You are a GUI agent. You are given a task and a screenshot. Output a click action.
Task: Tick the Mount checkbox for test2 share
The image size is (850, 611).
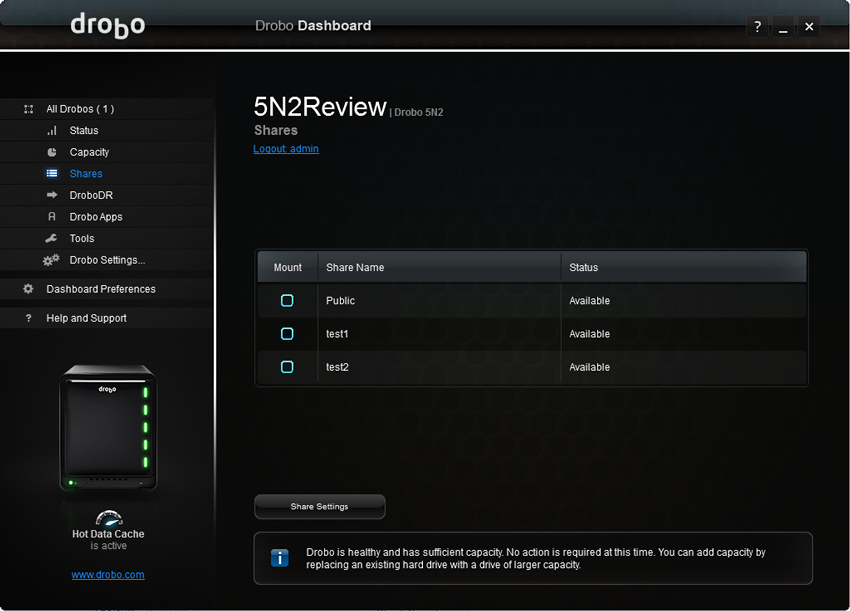click(287, 367)
